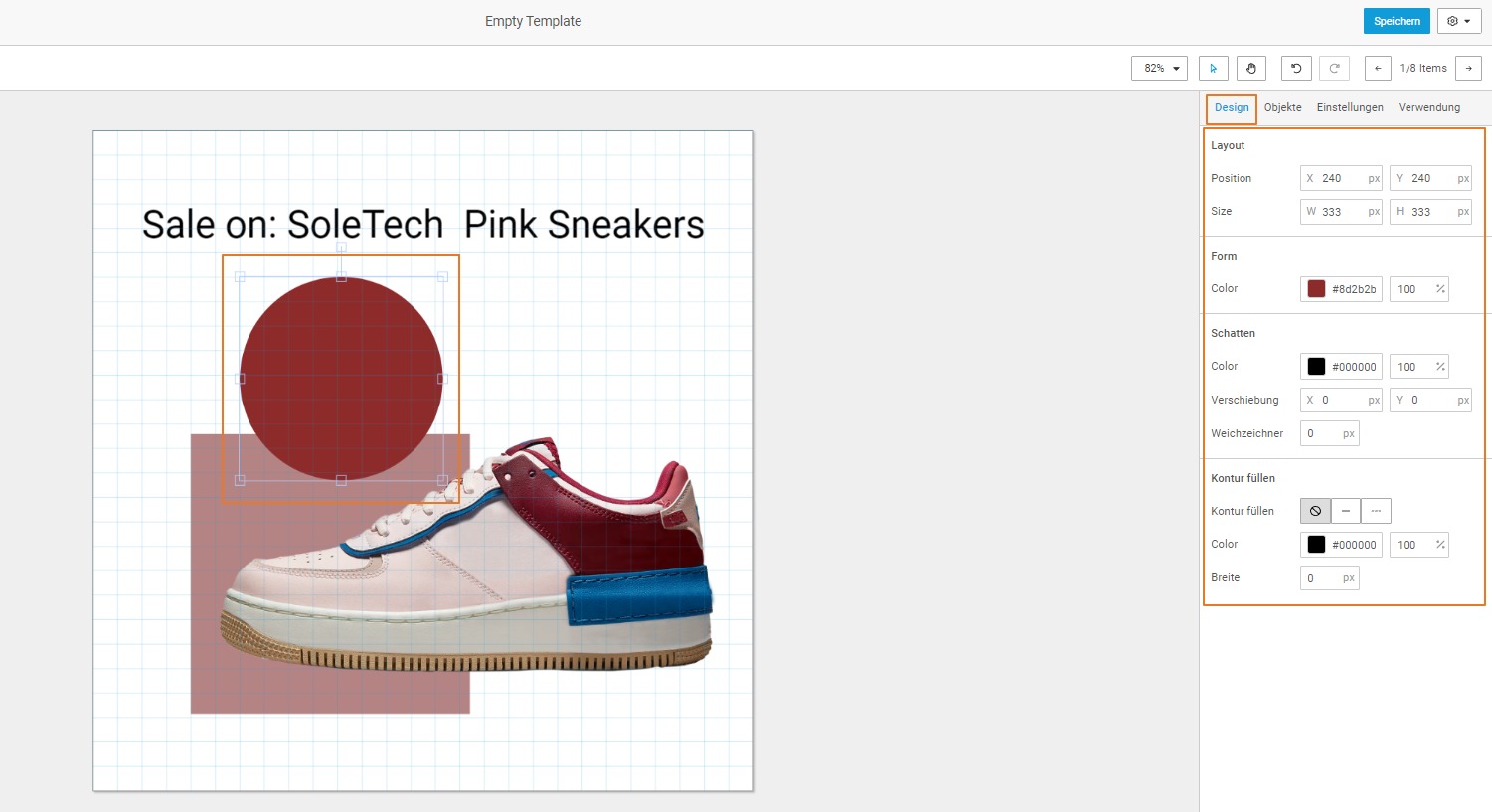The width and height of the screenshot is (1492, 812).
Task: Edit the Weichzeichner blur field
Action: (x=1329, y=433)
